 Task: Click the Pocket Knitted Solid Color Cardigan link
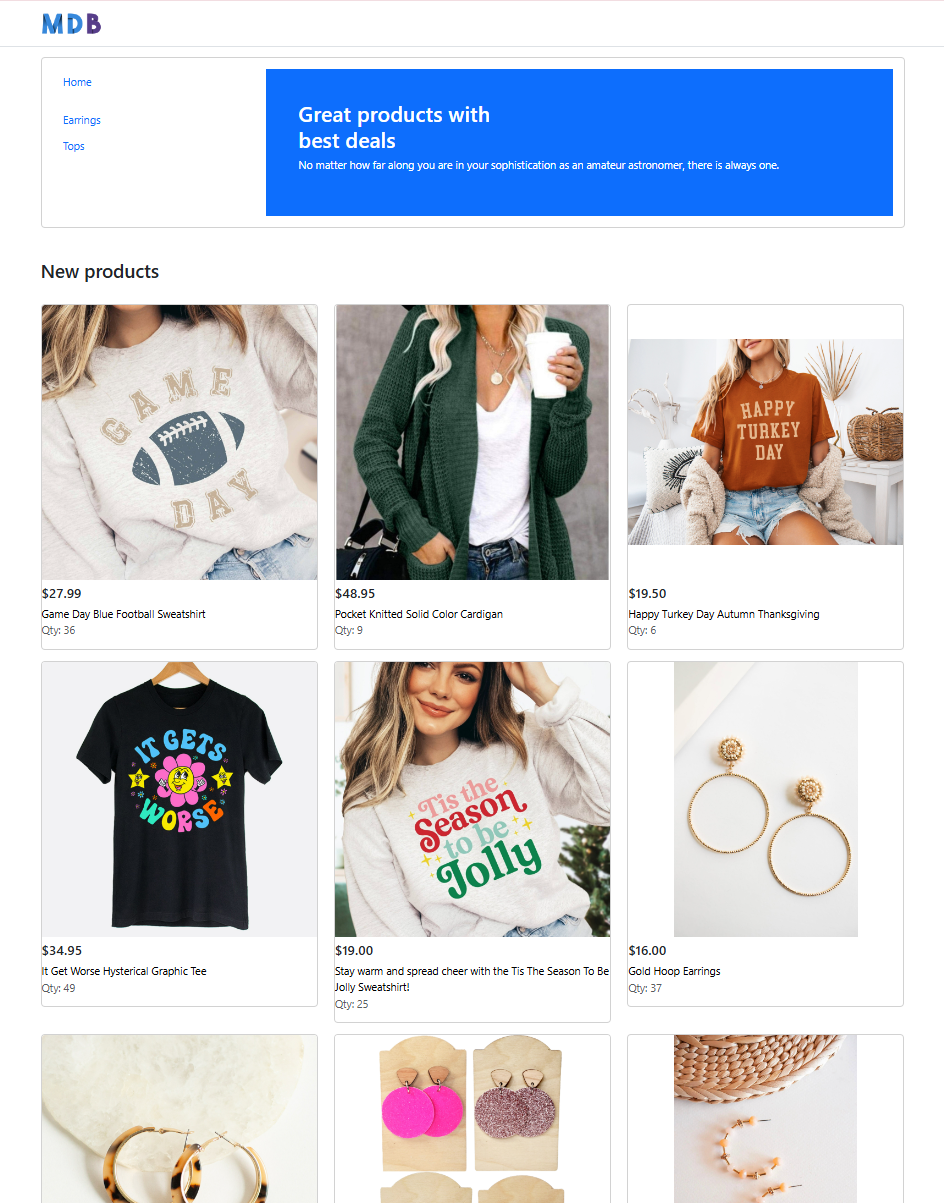(x=419, y=614)
